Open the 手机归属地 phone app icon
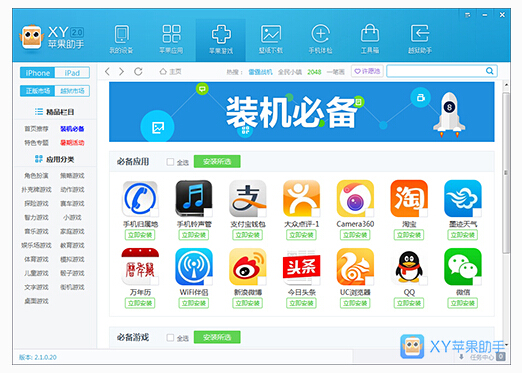Screen dimensions: 522x373 pyautogui.click(x=140, y=199)
